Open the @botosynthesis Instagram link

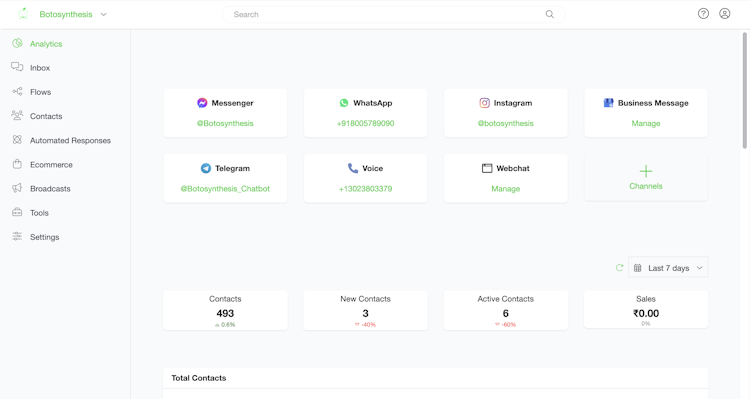pyautogui.click(x=506, y=123)
